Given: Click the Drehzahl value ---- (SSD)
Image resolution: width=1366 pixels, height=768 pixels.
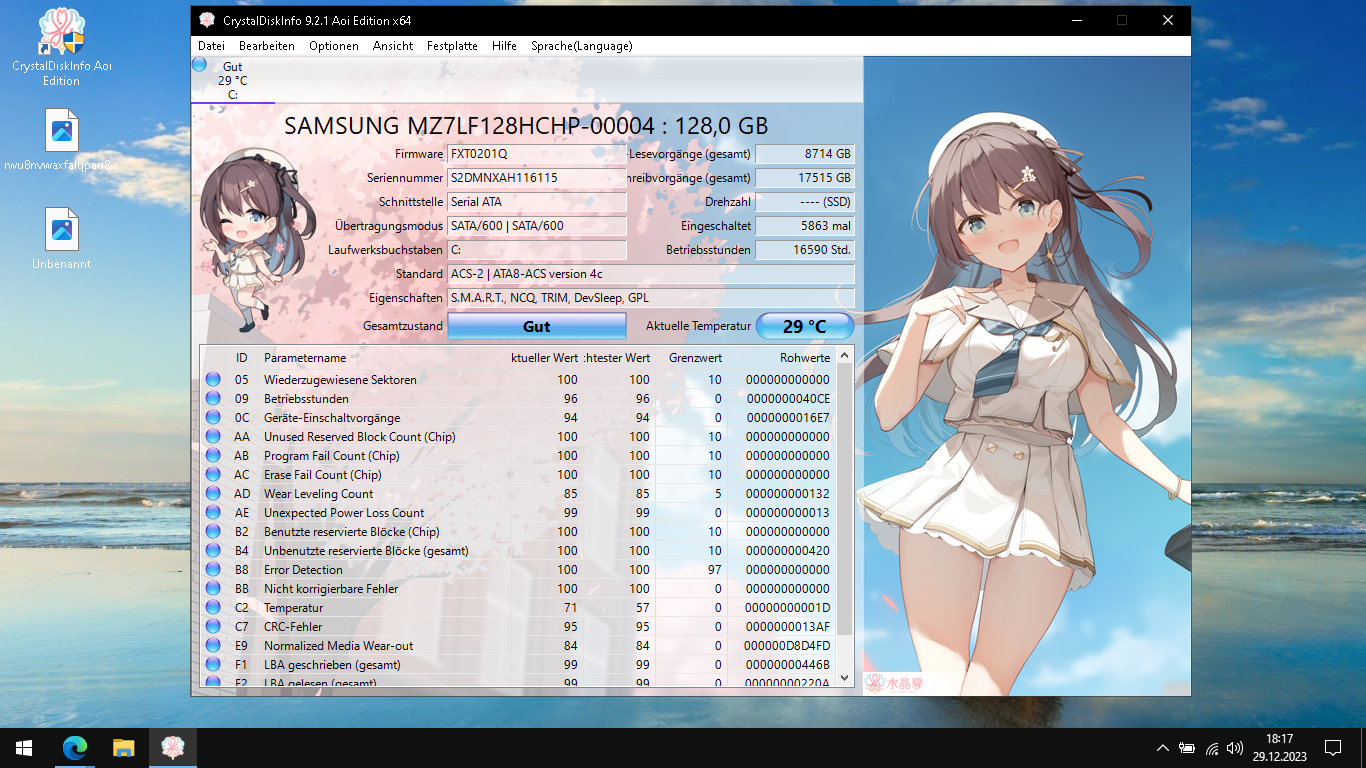Looking at the screenshot, I should 805,202.
